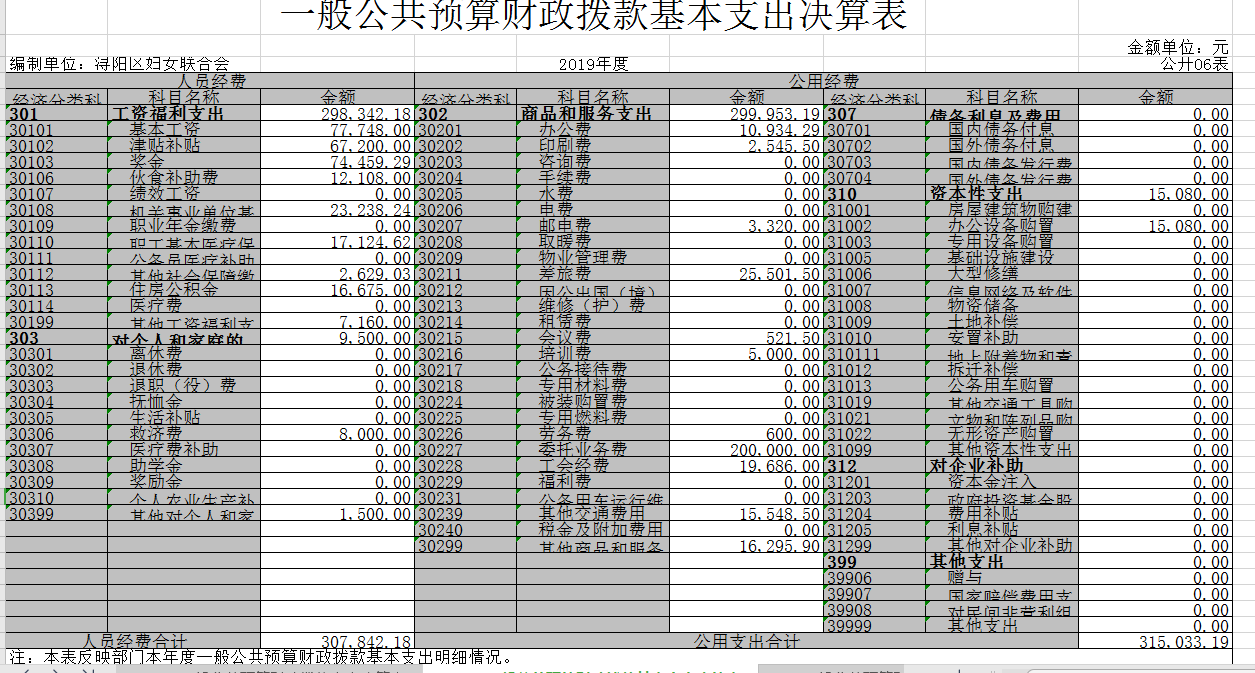
Task: Click the 编制单位 浔阳区妇女联合会 cell
Action: pos(120,64)
